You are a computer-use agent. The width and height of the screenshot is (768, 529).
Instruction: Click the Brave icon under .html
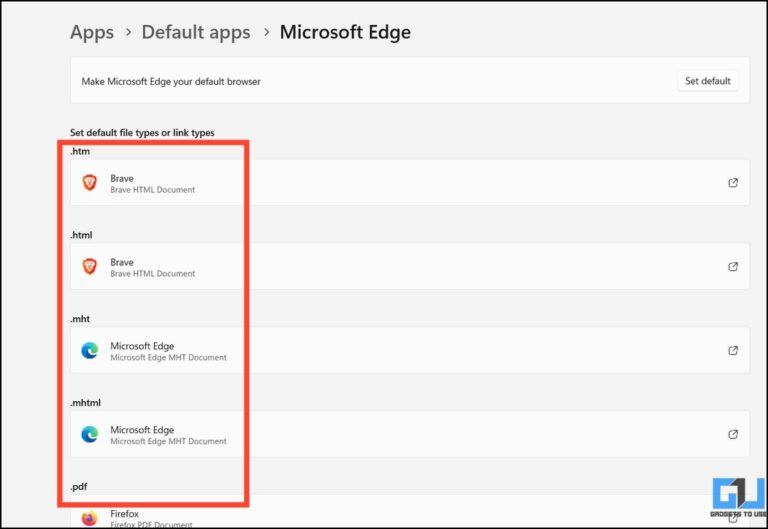[90, 267]
